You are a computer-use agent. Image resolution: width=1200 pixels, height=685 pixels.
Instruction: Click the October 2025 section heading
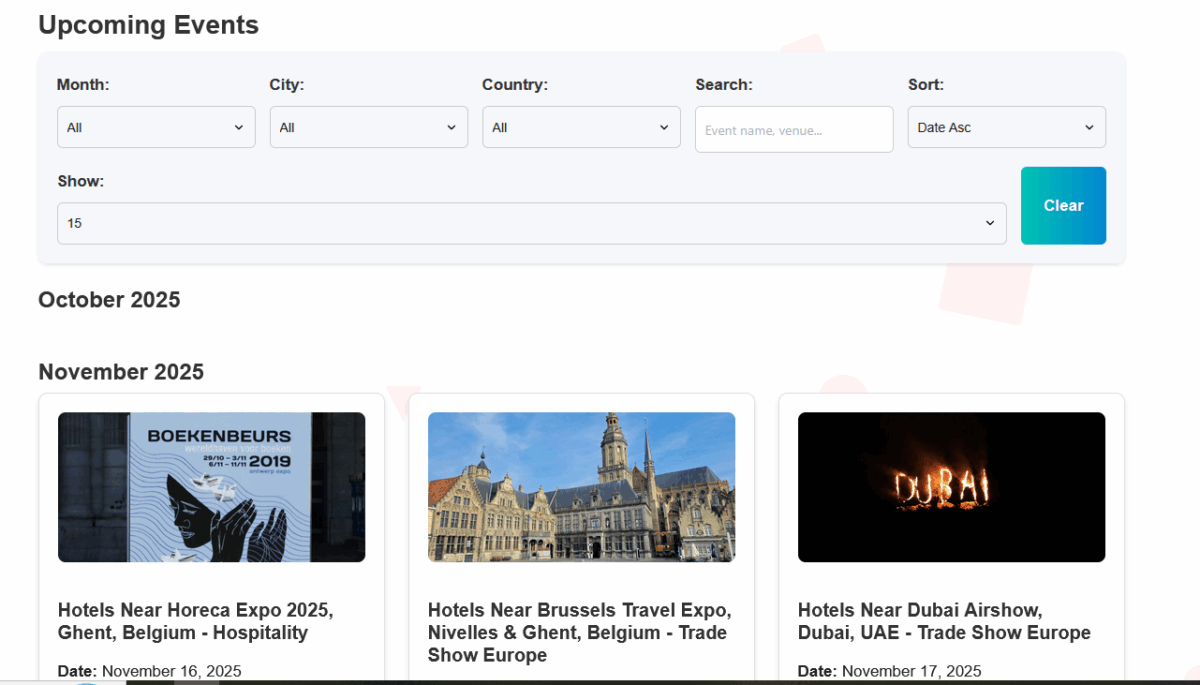(x=109, y=300)
